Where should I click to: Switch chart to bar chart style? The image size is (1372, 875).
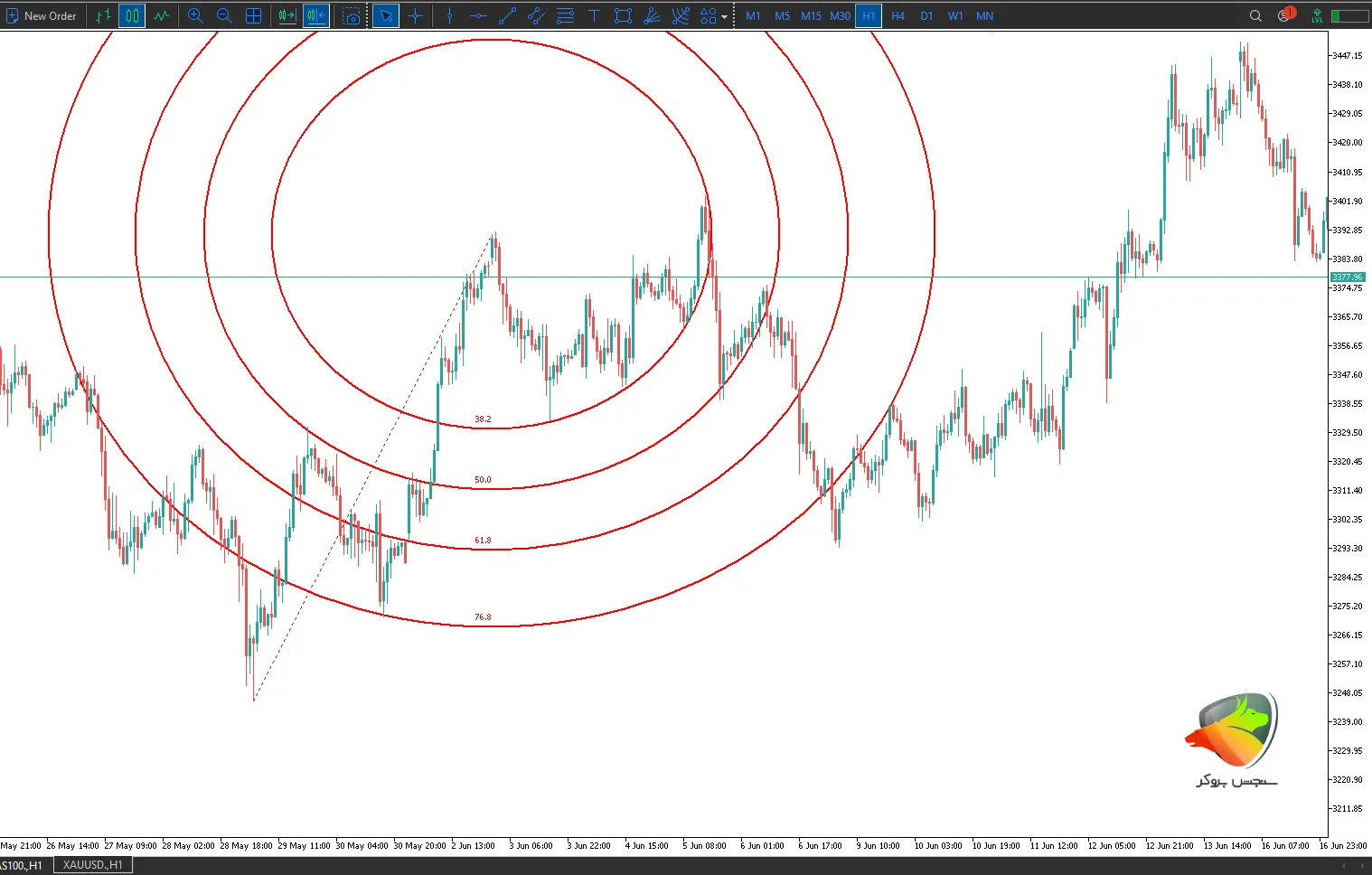coord(103,15)
